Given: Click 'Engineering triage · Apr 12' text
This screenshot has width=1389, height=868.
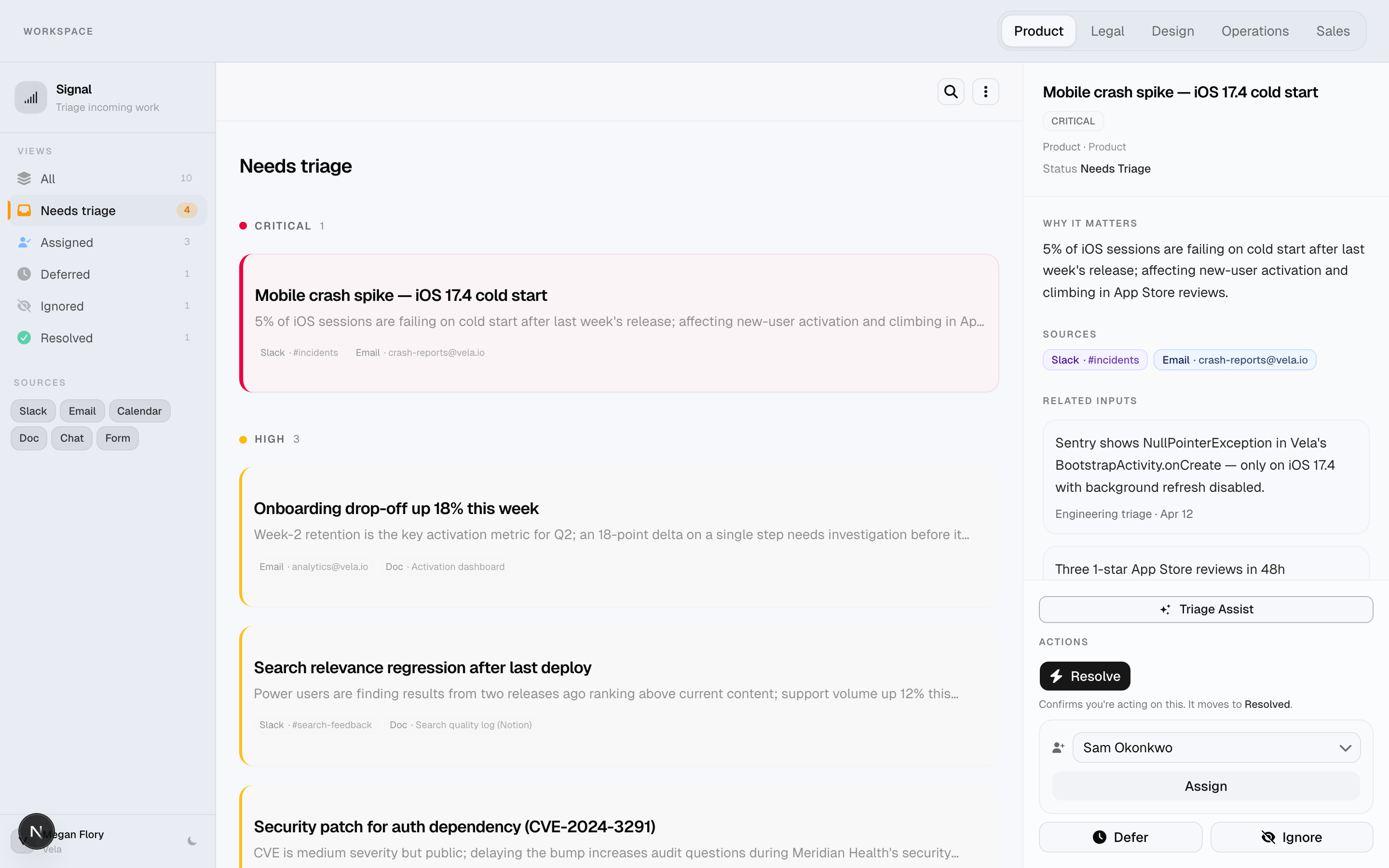Looking at the screenshot, I should (1124, 514).
